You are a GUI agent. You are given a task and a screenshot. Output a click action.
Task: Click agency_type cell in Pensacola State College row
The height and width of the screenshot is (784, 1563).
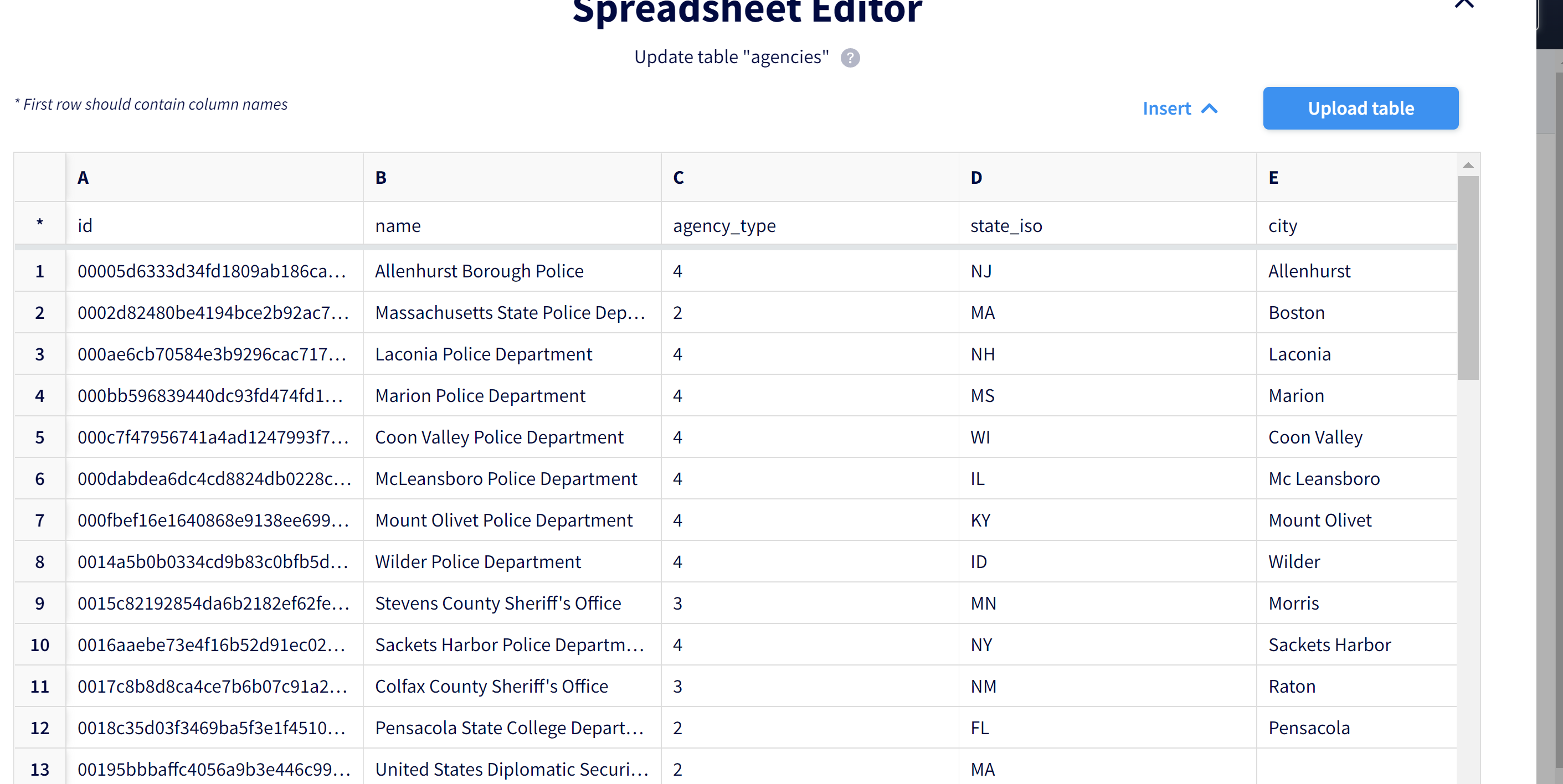click(810, 728)
